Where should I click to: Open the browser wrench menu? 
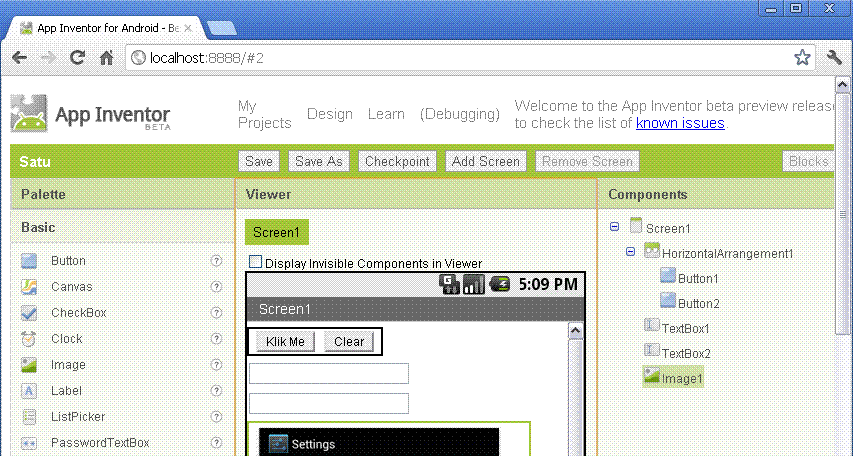[x=834, y=57]
